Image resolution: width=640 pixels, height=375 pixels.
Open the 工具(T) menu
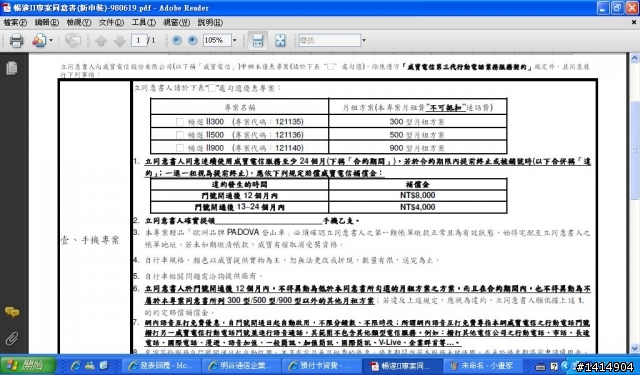143,22
